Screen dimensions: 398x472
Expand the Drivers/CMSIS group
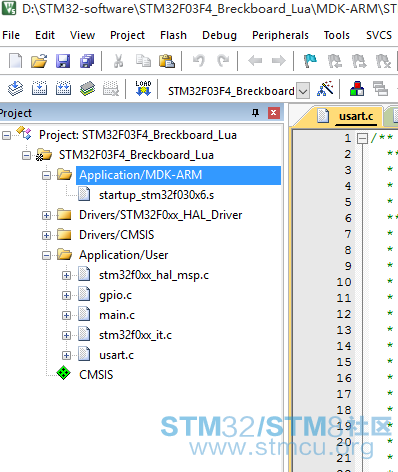pyautogui.click(x=46, y=235)
